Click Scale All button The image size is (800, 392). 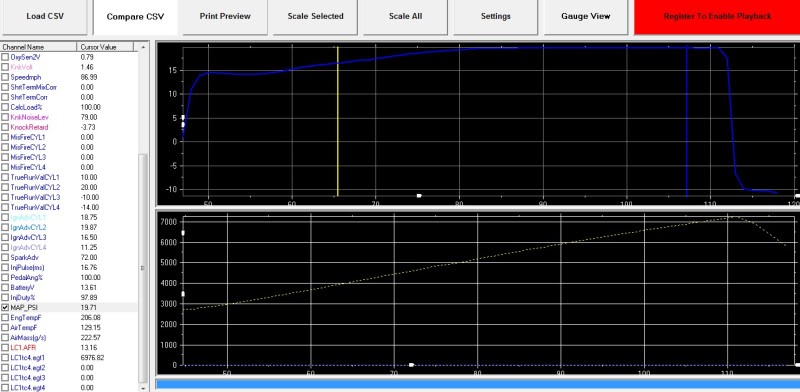coord(406,16)
